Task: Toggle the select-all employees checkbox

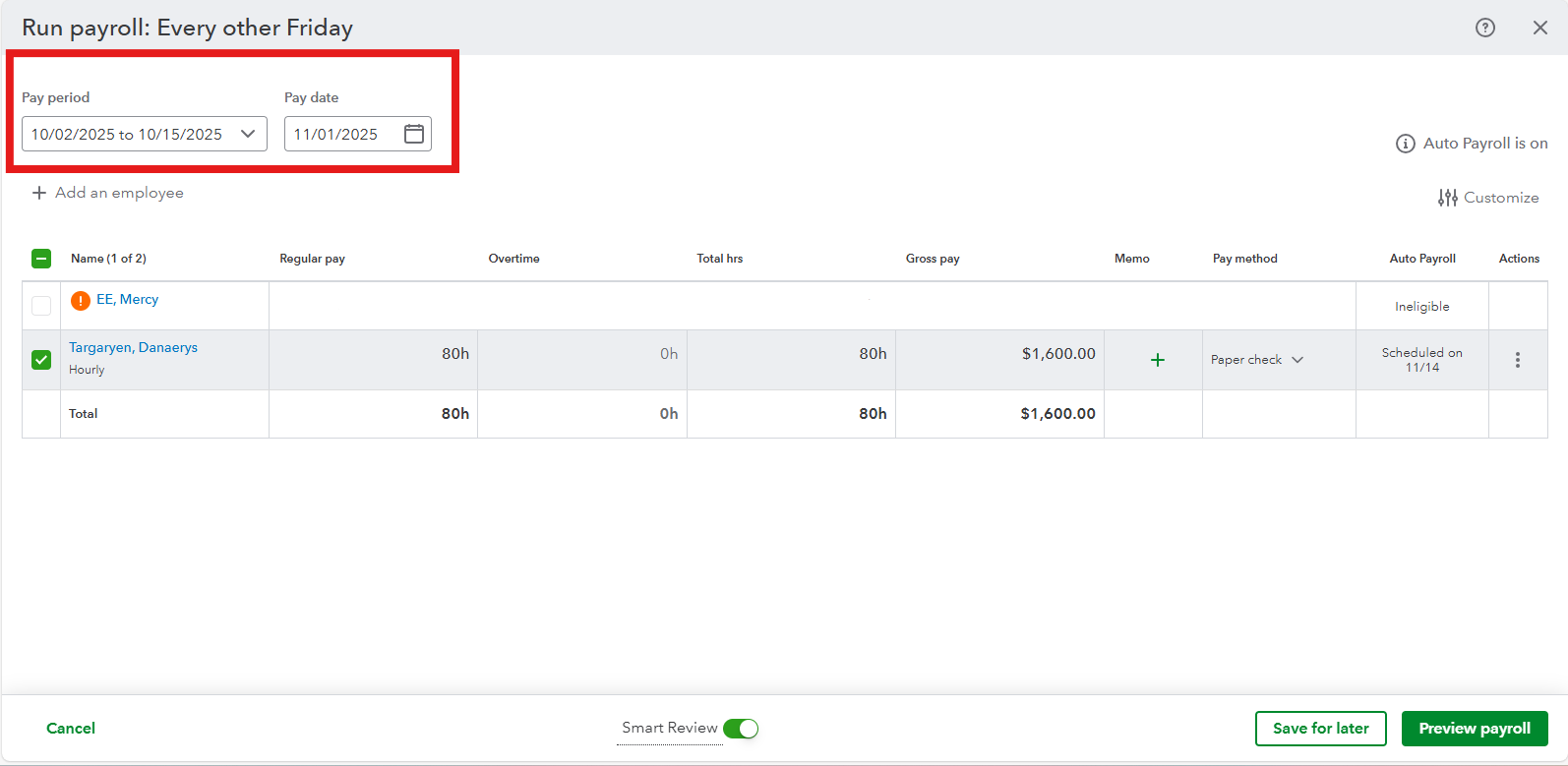Action: (41, 259)
